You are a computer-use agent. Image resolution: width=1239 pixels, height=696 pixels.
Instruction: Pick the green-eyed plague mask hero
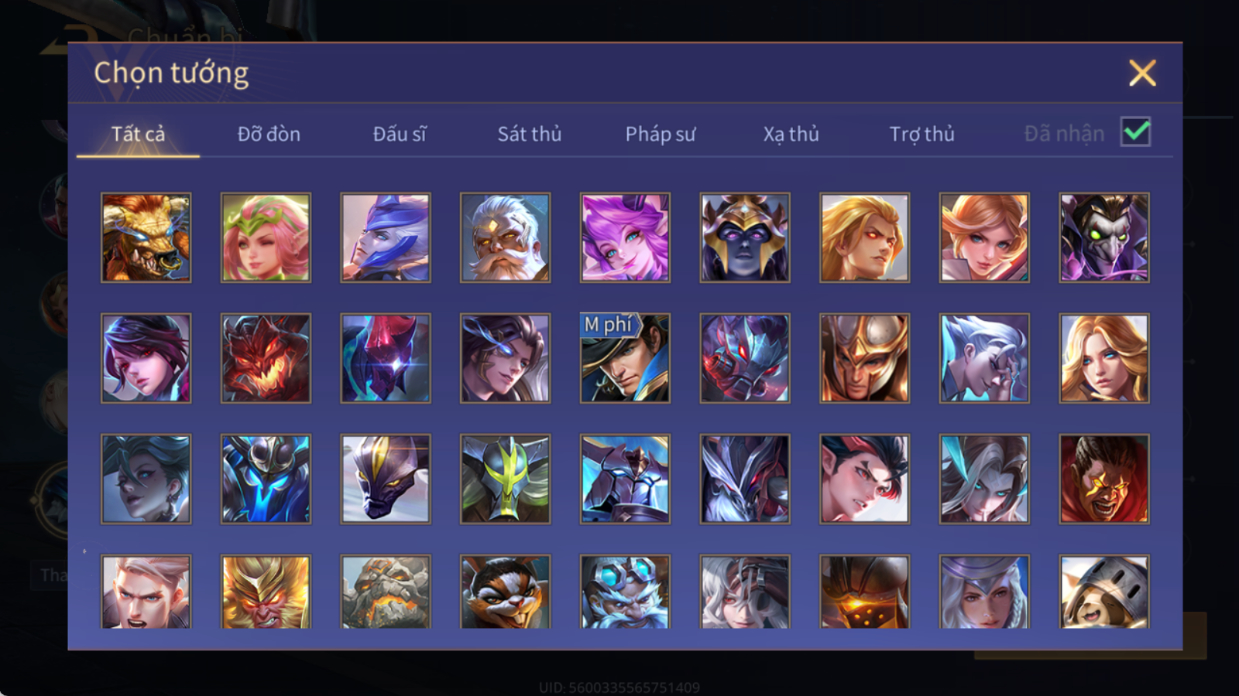[x=1104, y=238]
